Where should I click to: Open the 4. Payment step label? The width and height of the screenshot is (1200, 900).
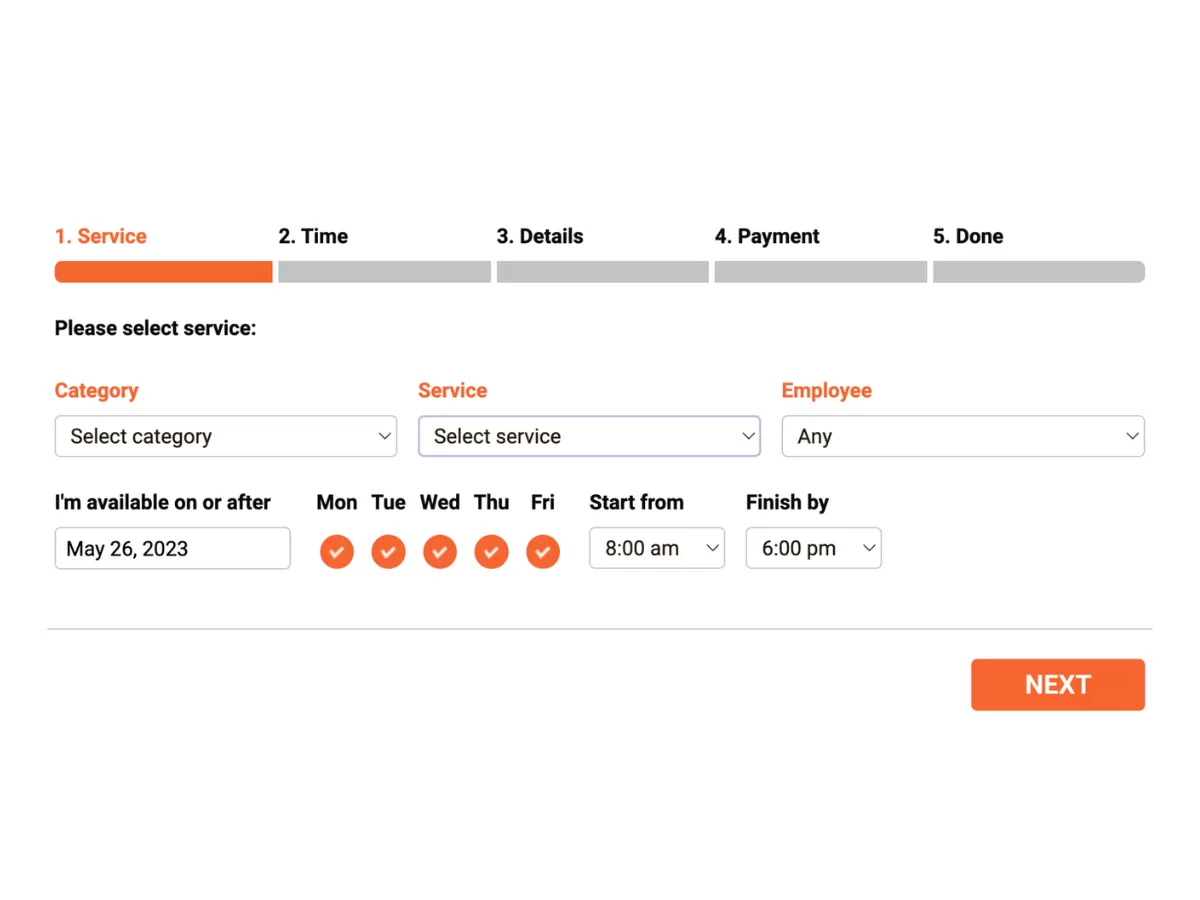[767, 237]
